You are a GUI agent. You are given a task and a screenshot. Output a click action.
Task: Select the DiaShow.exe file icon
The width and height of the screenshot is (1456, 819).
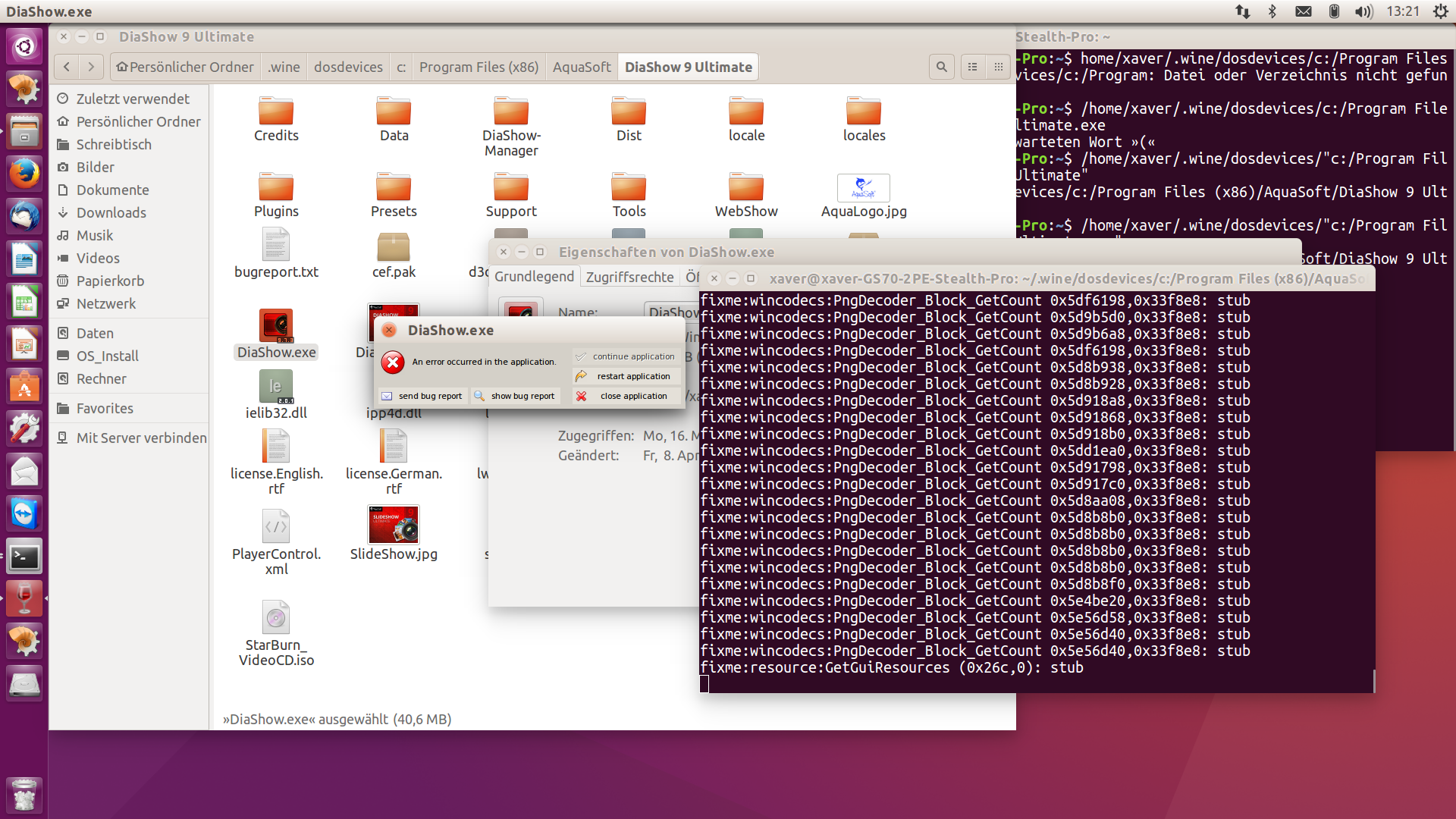(x=276, y=327)
